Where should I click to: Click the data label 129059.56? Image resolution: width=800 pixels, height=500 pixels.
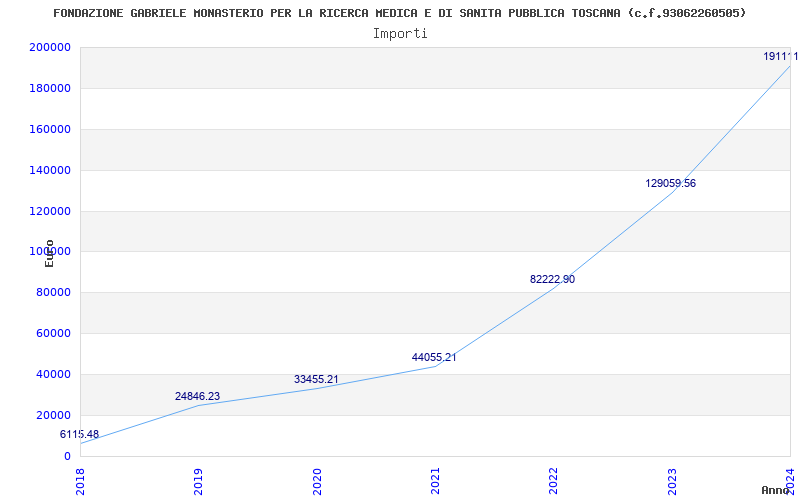coord(670,183)
